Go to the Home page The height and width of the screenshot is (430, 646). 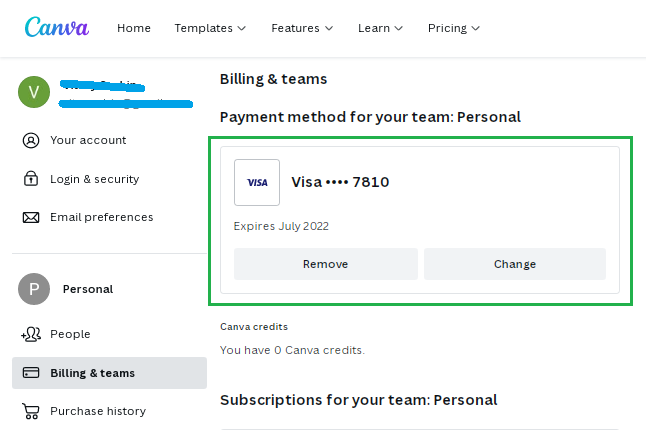coord(134,28)
